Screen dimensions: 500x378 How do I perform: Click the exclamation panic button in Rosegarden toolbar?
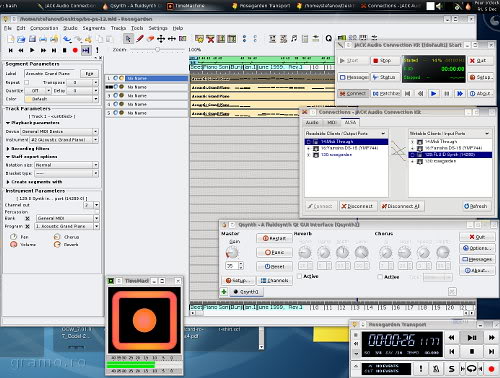coord(97,50)
